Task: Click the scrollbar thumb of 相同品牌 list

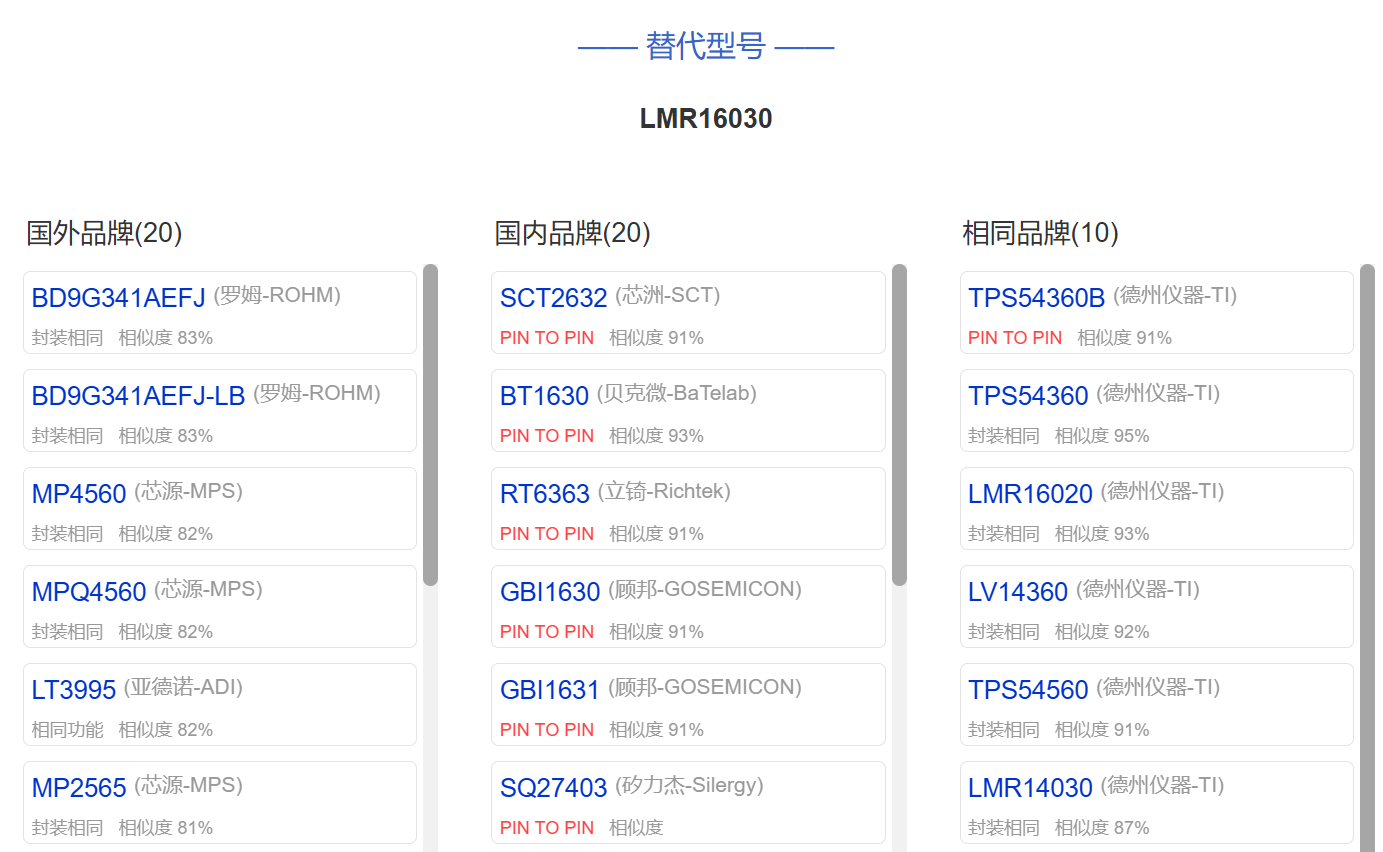Action: [1367, 558]
